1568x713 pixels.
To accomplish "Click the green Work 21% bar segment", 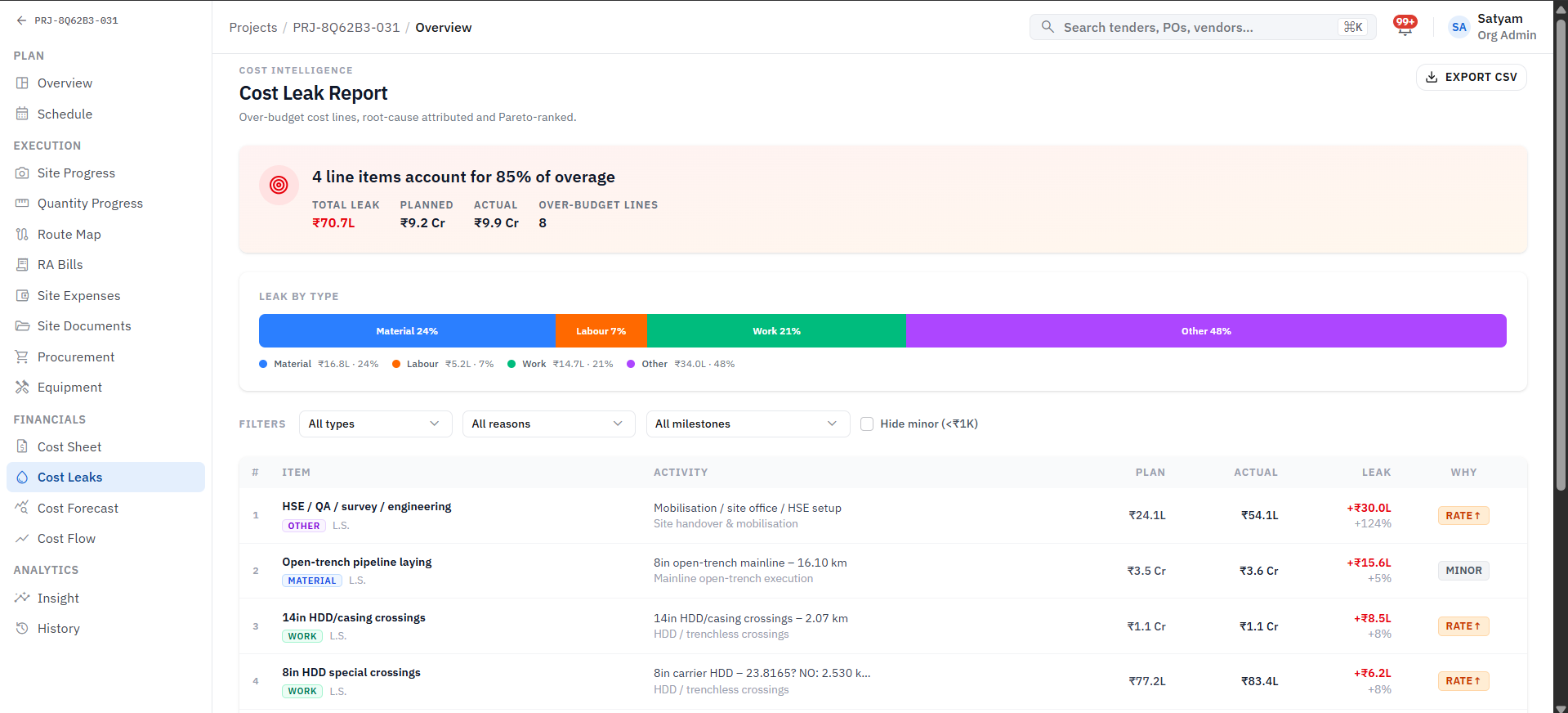I will (777, 331).
